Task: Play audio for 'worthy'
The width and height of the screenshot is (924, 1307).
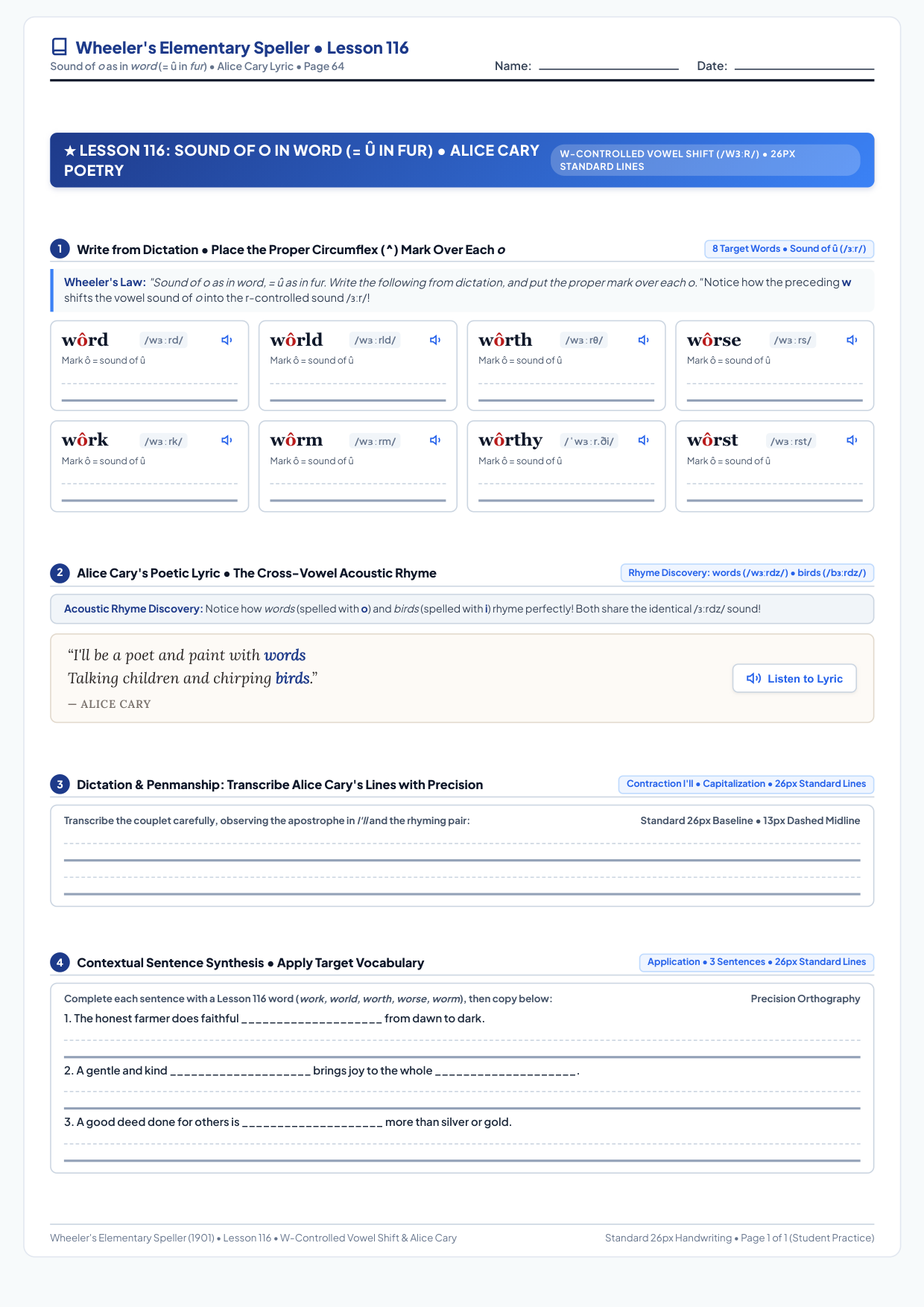Action: tap(644, 440)
